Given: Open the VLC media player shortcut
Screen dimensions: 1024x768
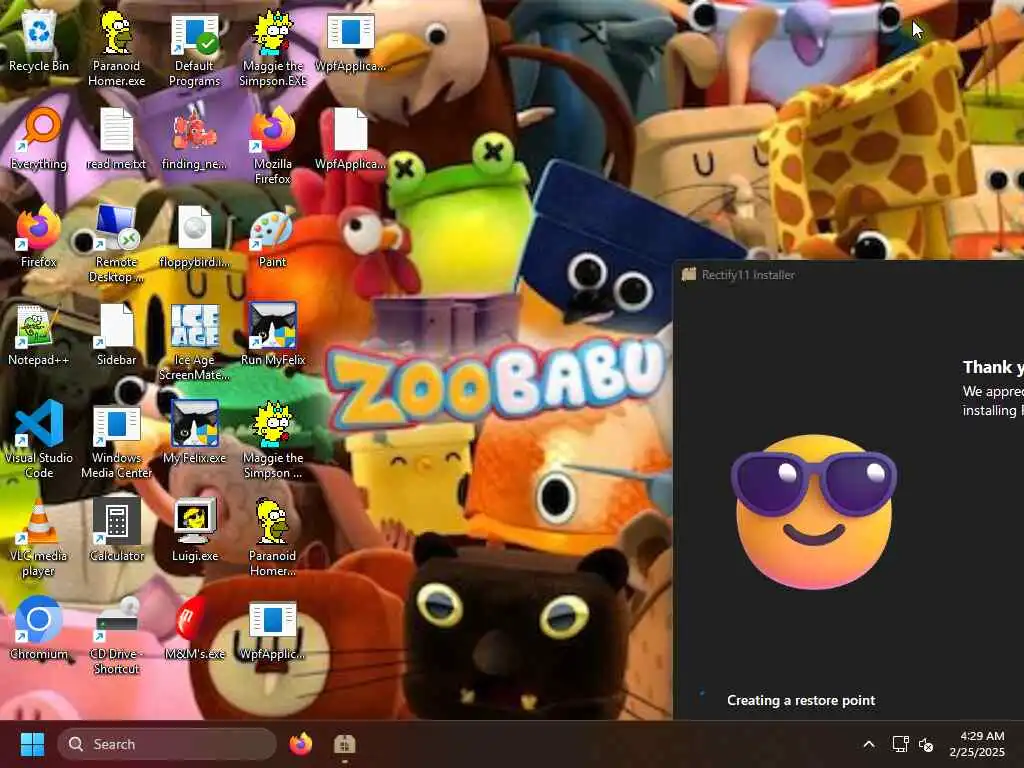Looking at the screenshot, I should click(39, 538).
